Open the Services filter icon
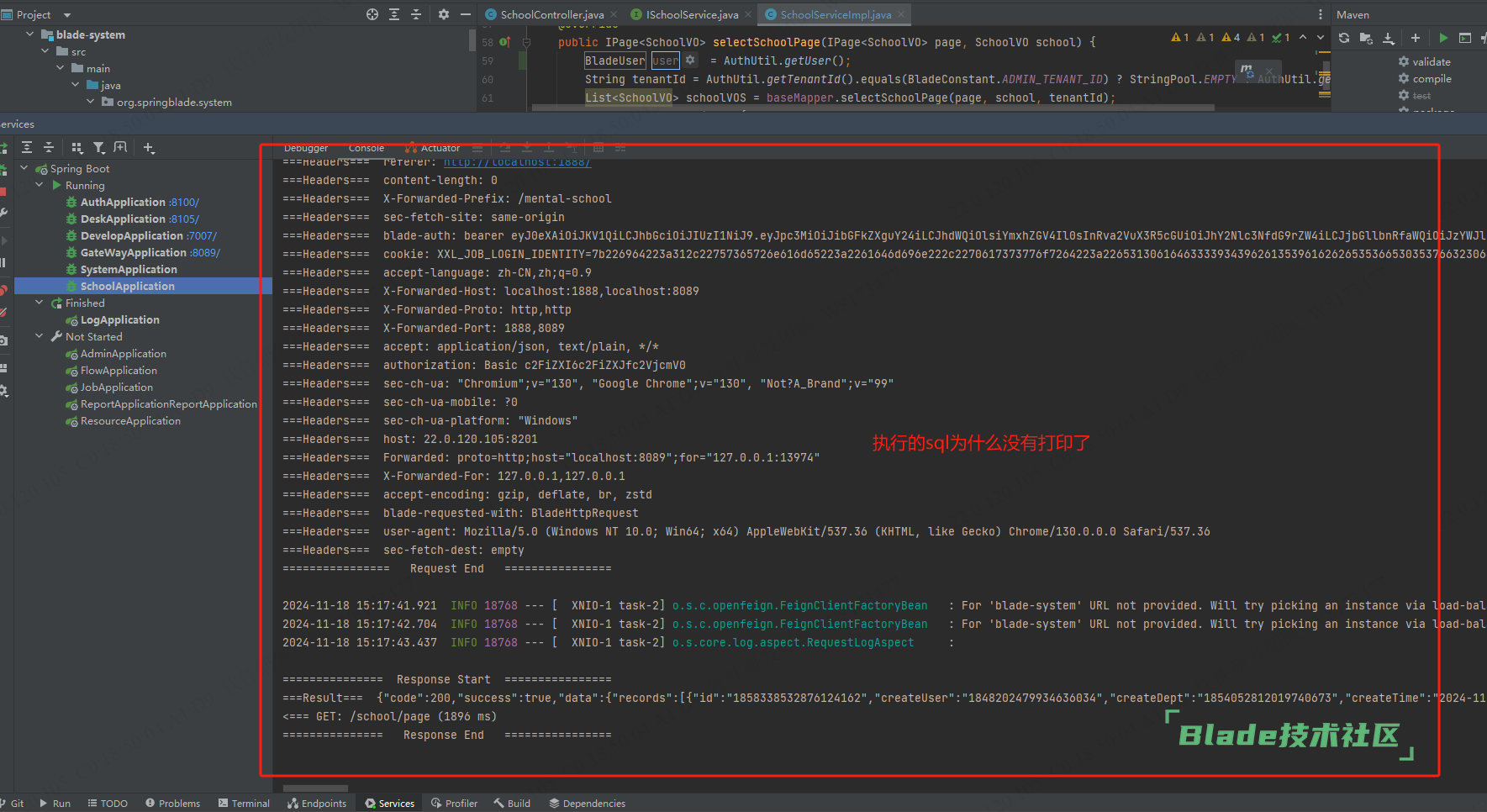Screen dimensions: 1487x812 [x=99, y=147]
